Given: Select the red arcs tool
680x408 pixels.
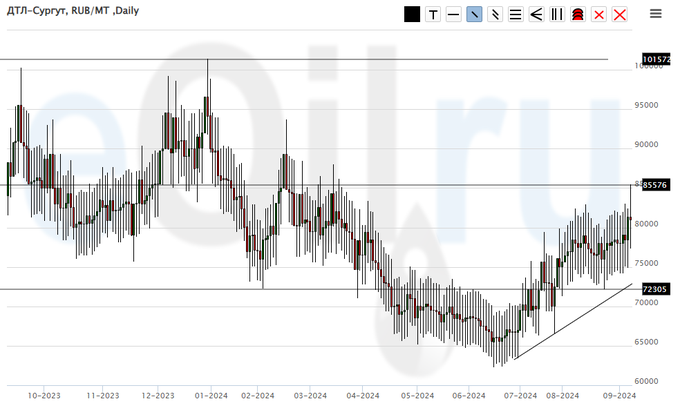Looking at the screenshot, I should point(578,14).
